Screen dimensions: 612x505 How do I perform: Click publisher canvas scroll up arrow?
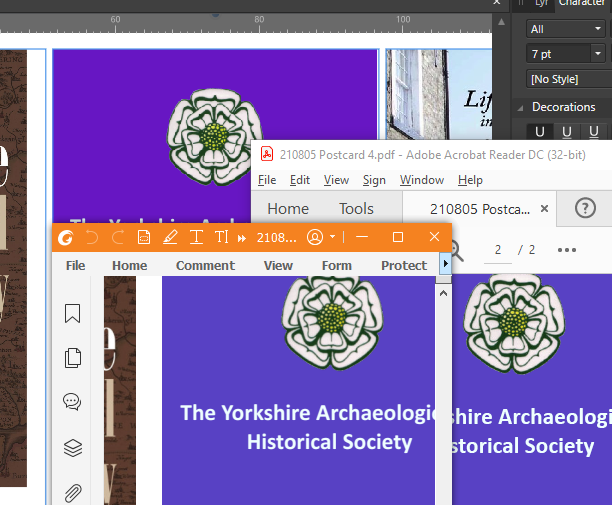click(501, 22)
